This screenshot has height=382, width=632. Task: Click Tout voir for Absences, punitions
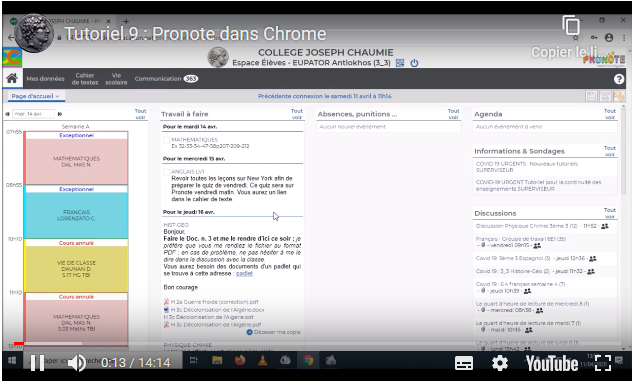453,114
